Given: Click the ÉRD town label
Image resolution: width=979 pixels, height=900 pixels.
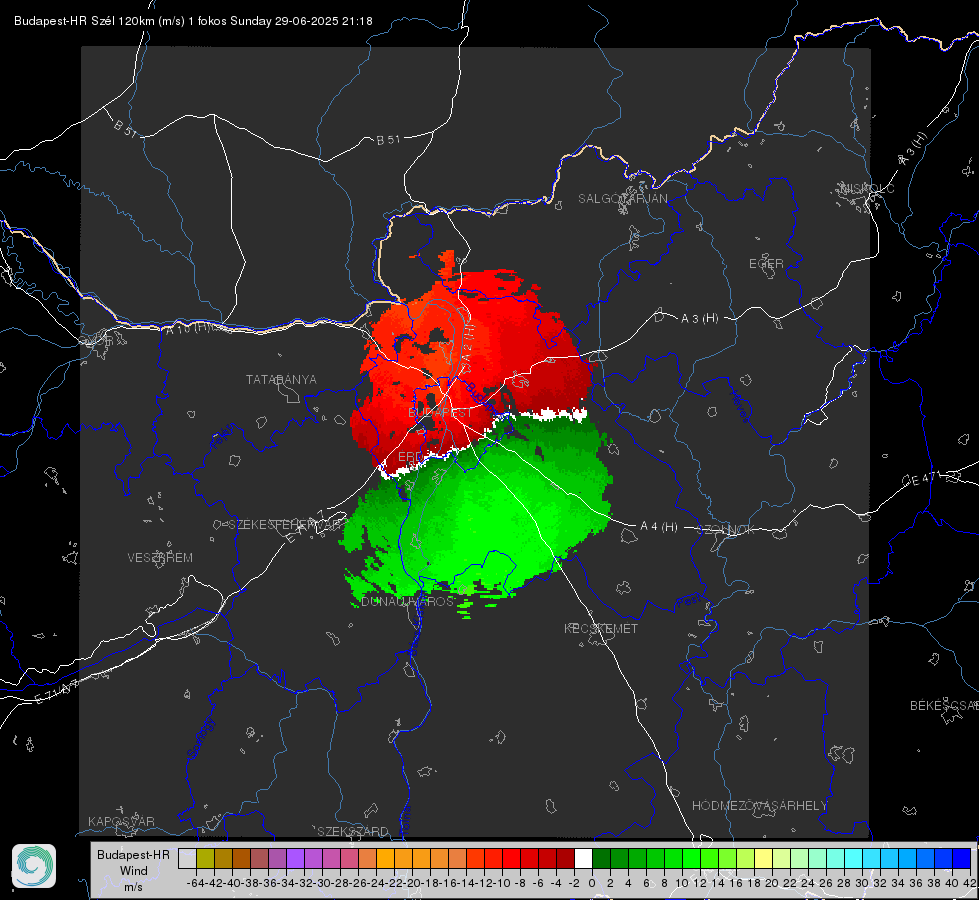Looking at the screenshot, I should pyautogui.click(x=410, y=457).
